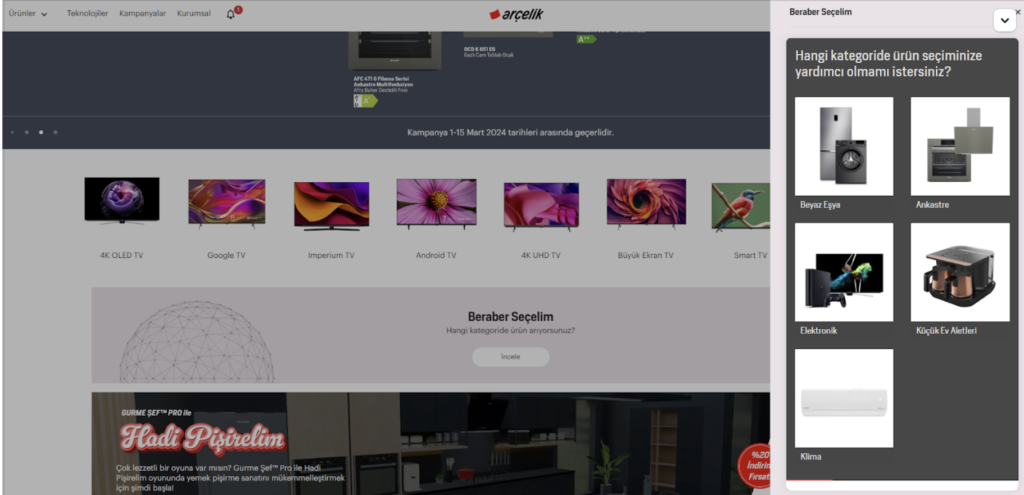Select the Ankastre category card

click(x=960, y=153)
